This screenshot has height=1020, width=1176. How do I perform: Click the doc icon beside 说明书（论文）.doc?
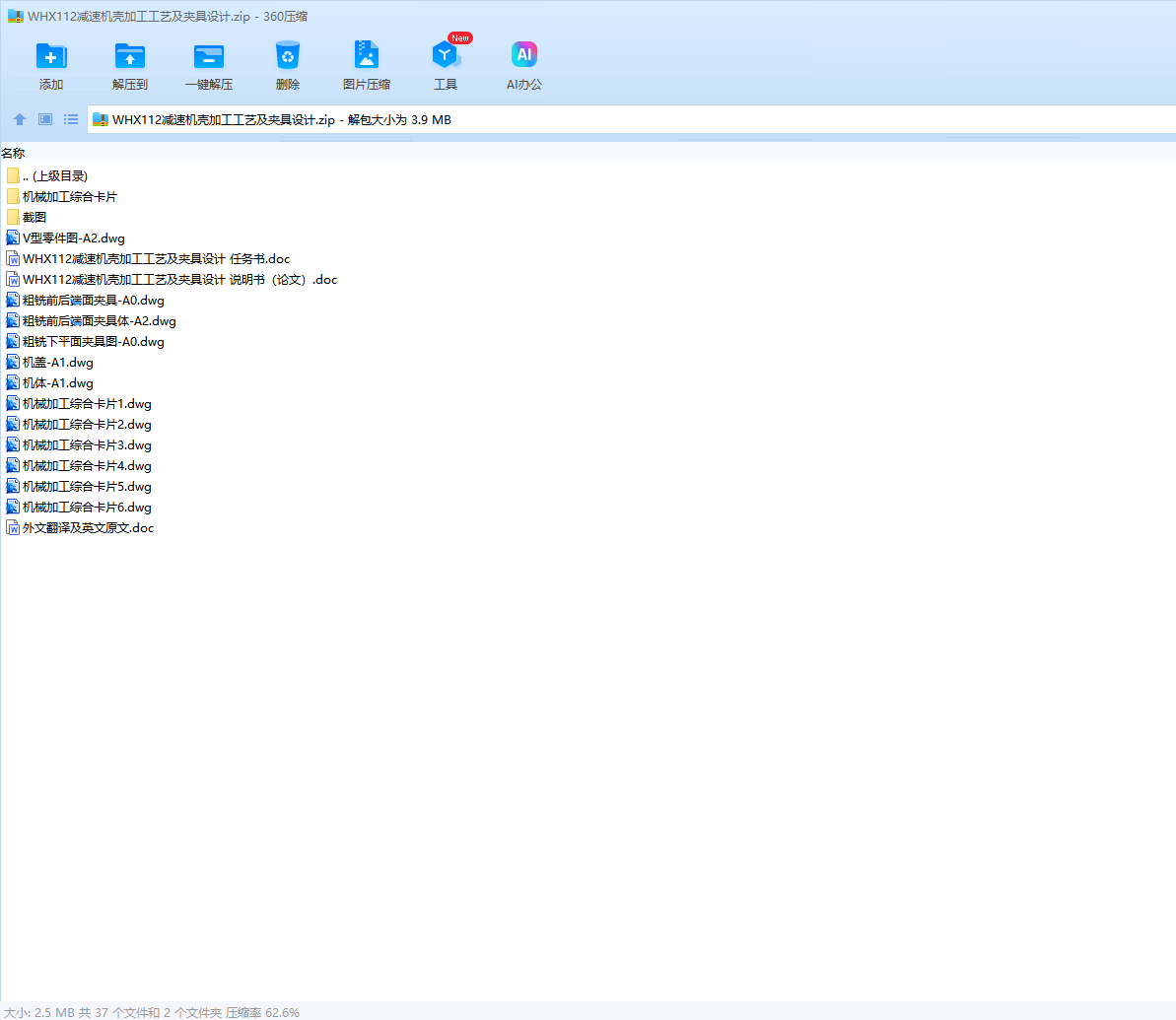(x=13, y=280)
